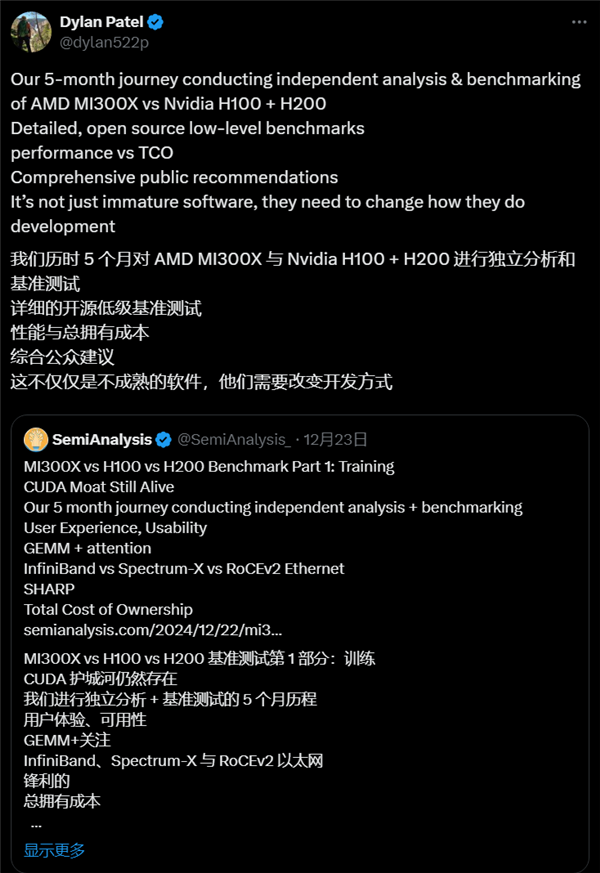Click the SemiAnalysis profile avatar in quoted tweet
The height and width of the screenshot is (873, 600).
pyautogui.click(x=37, y=438)
